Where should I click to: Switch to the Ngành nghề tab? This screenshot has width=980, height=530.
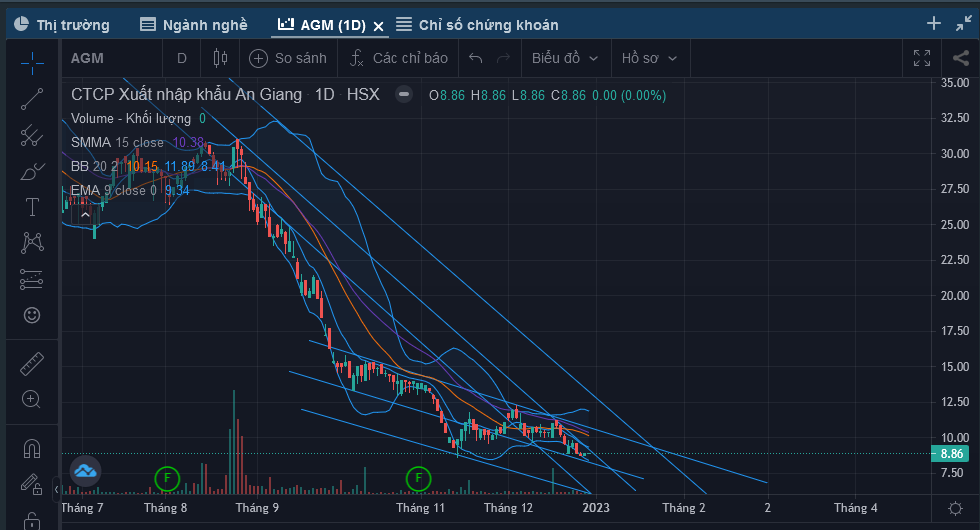point(194,25)
